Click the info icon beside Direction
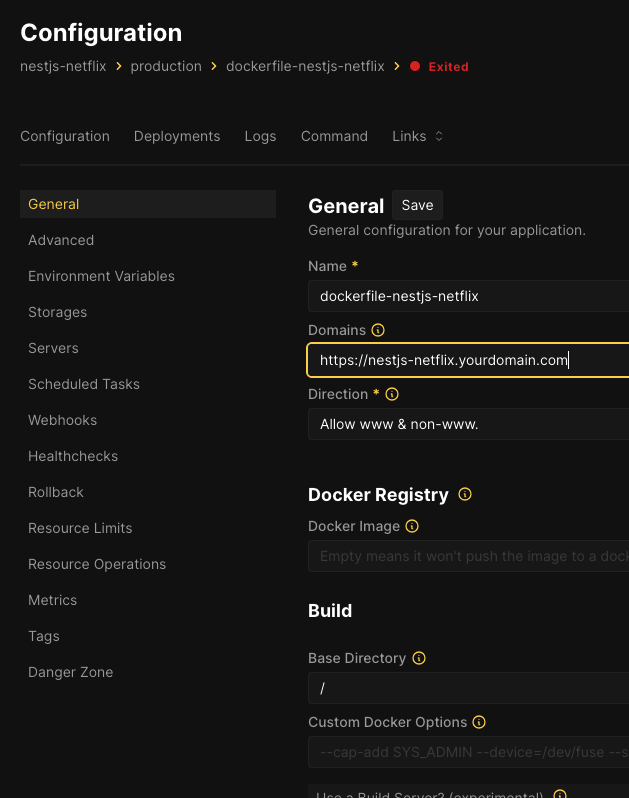The height and width of the screenshot is (798, 629). point(392,394)
